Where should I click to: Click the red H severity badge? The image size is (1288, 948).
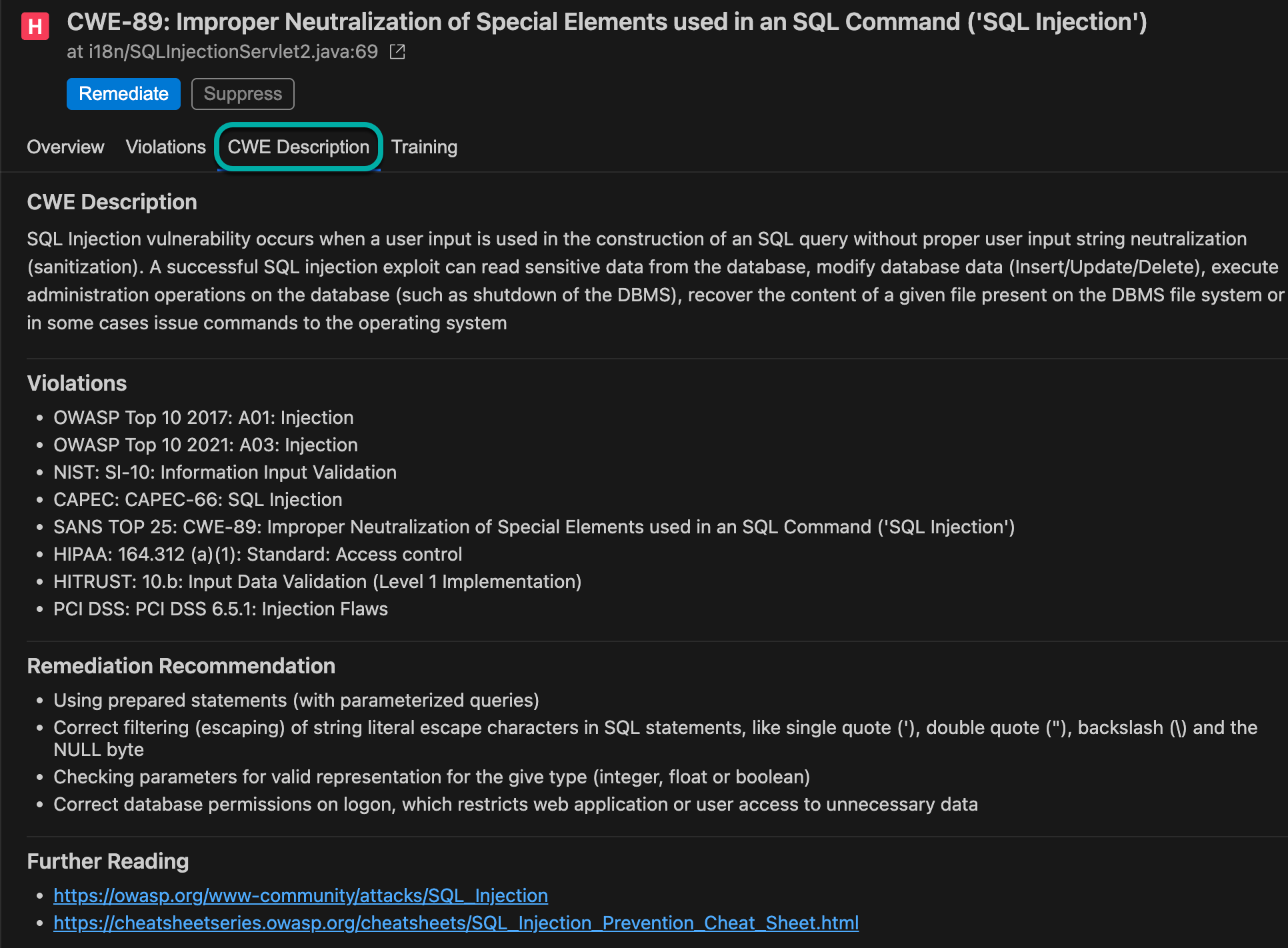[35, 27]
